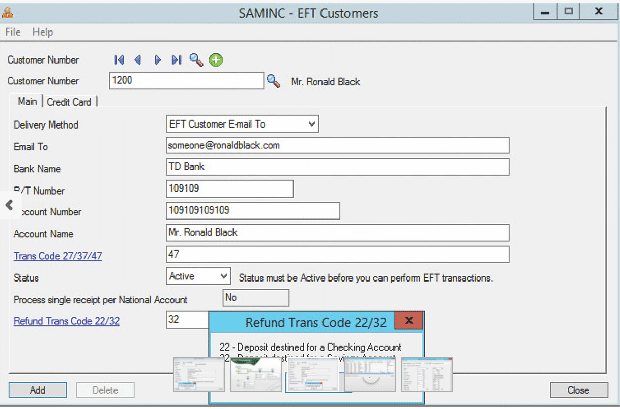620x409 pixels.
Task: Go to the next customer record
Action: [x=157, y=60]
